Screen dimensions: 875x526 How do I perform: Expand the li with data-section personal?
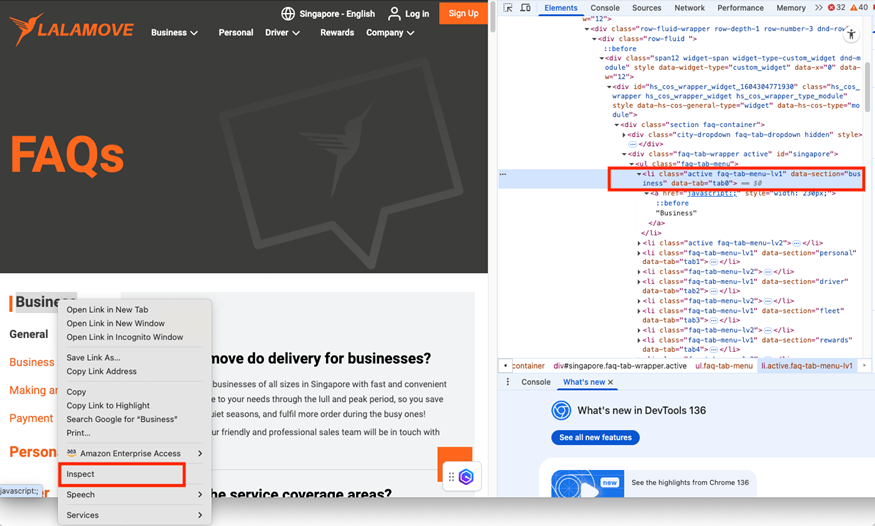pos(639,253)
